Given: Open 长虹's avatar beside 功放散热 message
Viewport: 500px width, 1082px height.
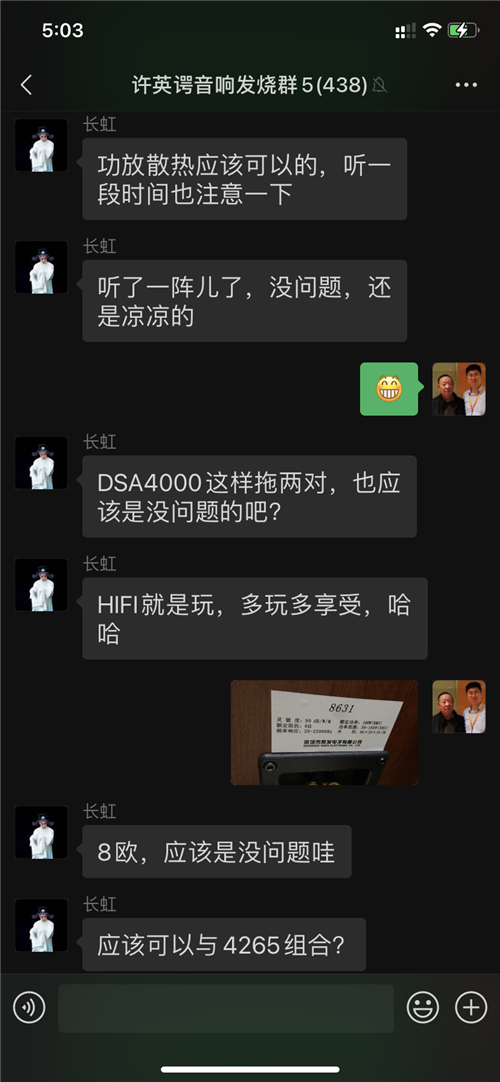Looking at the screenshot, I should pos(41,145).
